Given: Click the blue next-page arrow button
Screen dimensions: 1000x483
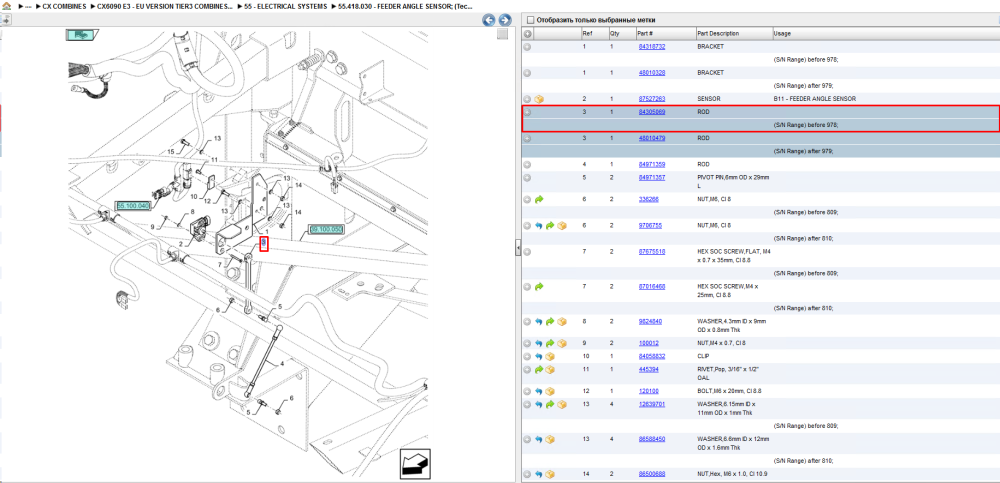Looking at the screenshot, I should (x=504, y=20).
